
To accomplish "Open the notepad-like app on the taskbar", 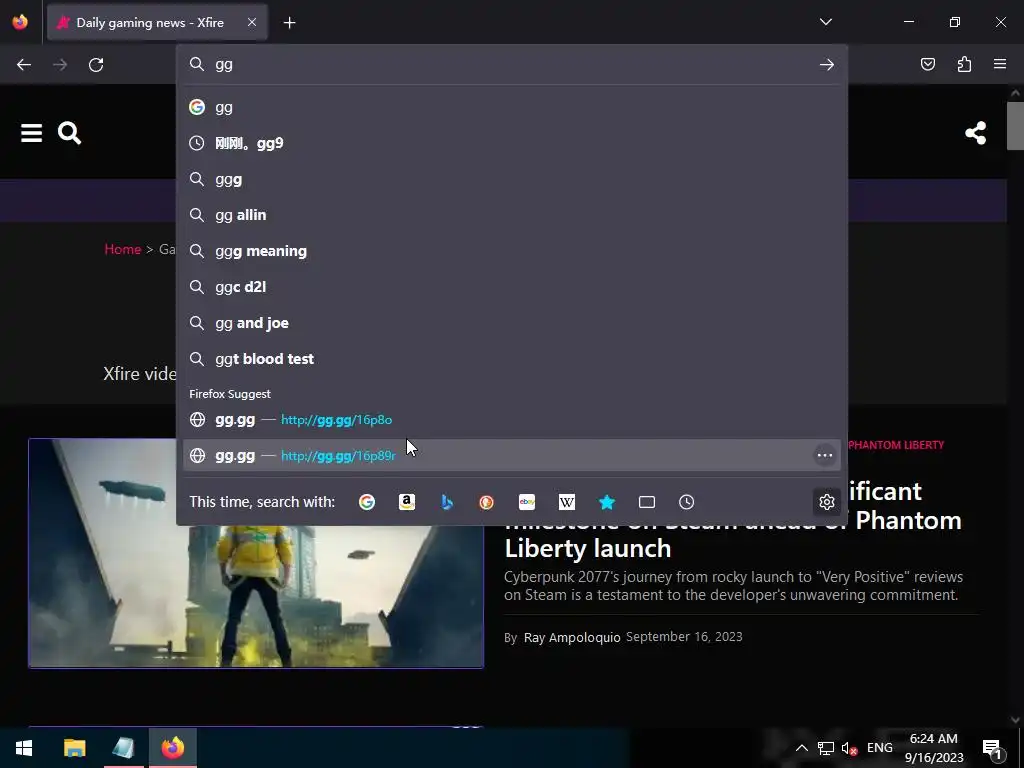I will [x=123, y=748].
